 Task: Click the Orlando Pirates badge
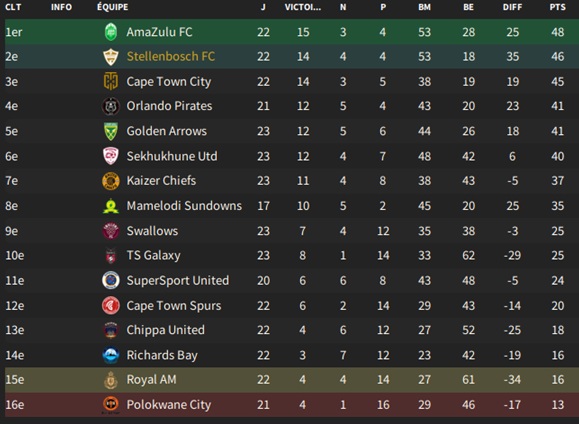(x=111, y=106)
